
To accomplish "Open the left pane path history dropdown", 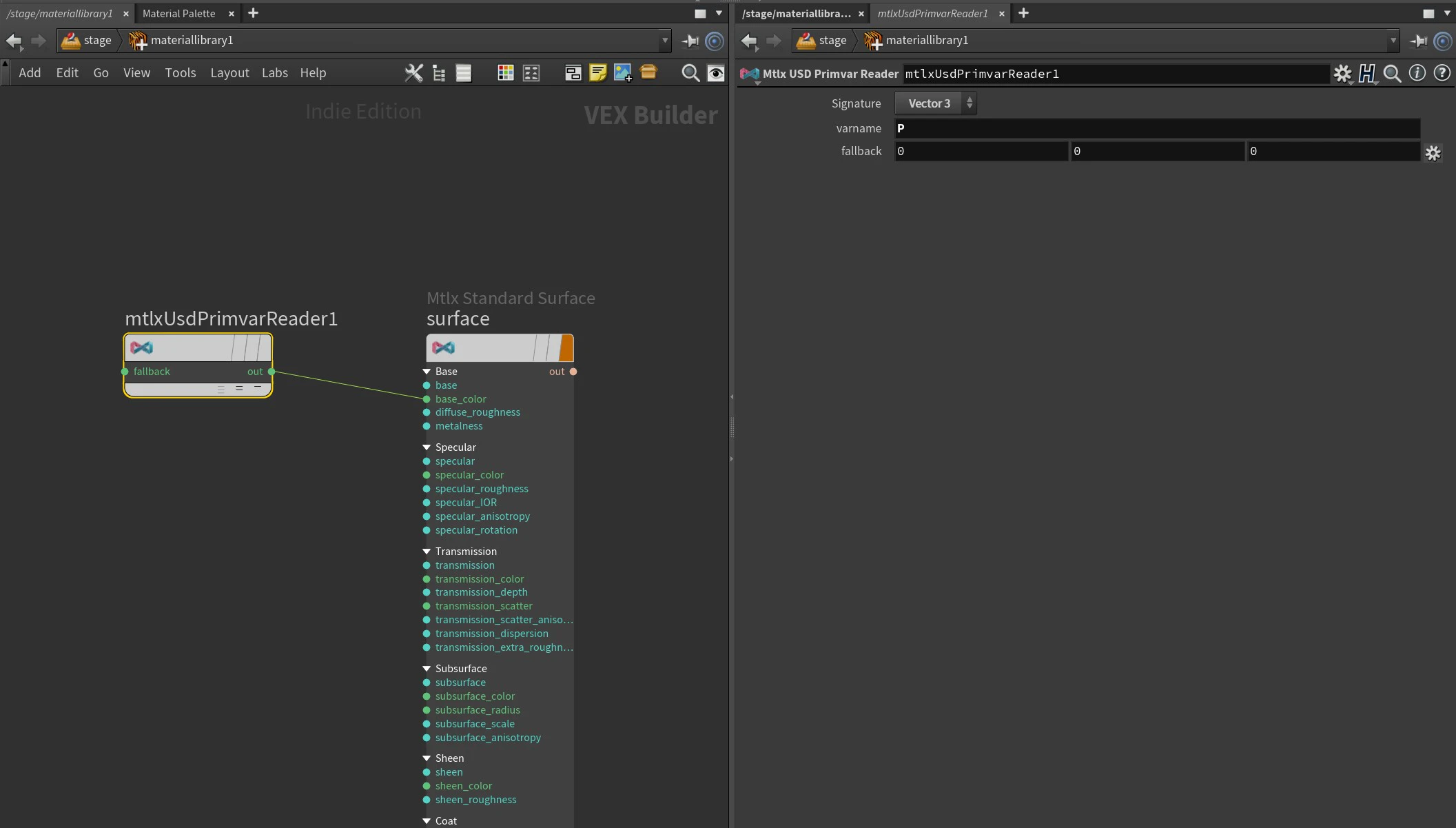I will pos(665,41).
